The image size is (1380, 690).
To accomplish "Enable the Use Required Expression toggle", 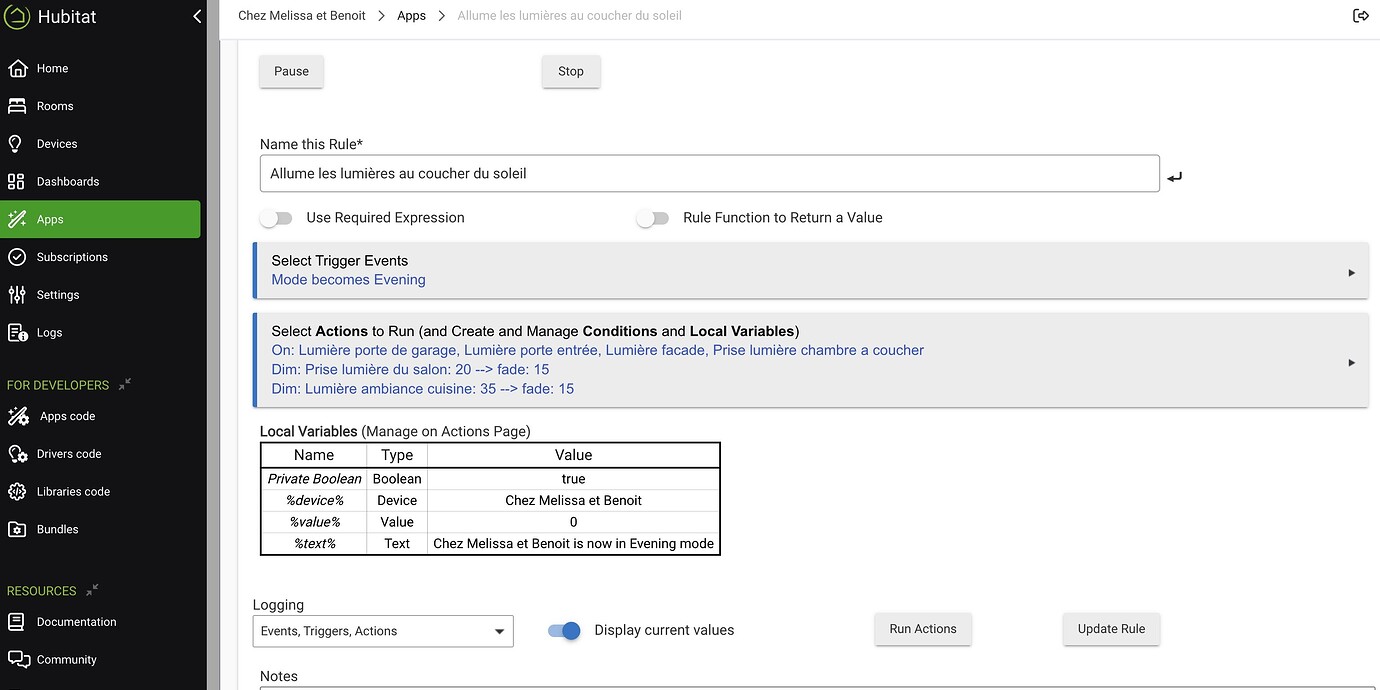I will click(276, 218).
